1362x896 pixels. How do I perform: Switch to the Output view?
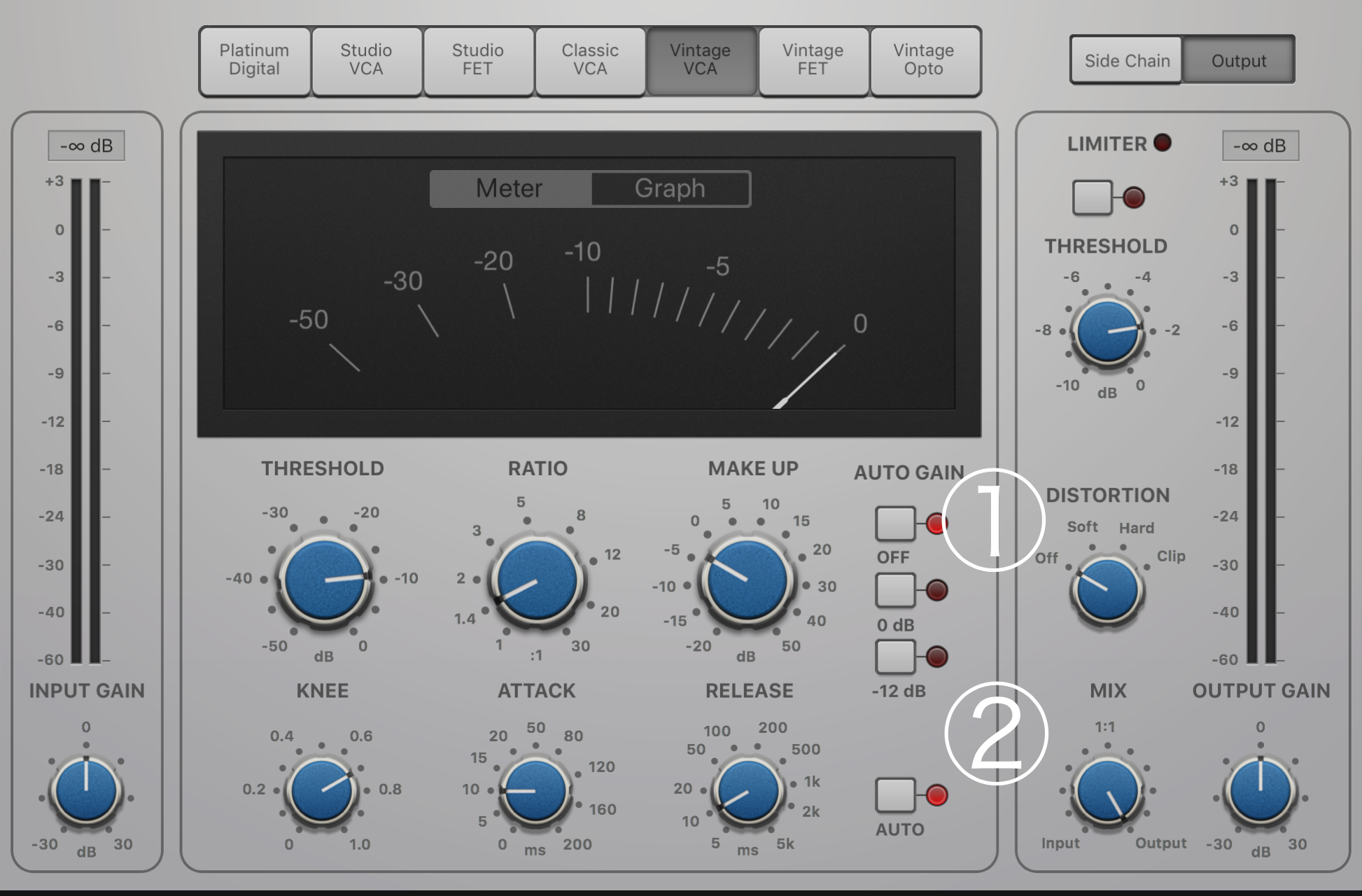point(1238,61)
